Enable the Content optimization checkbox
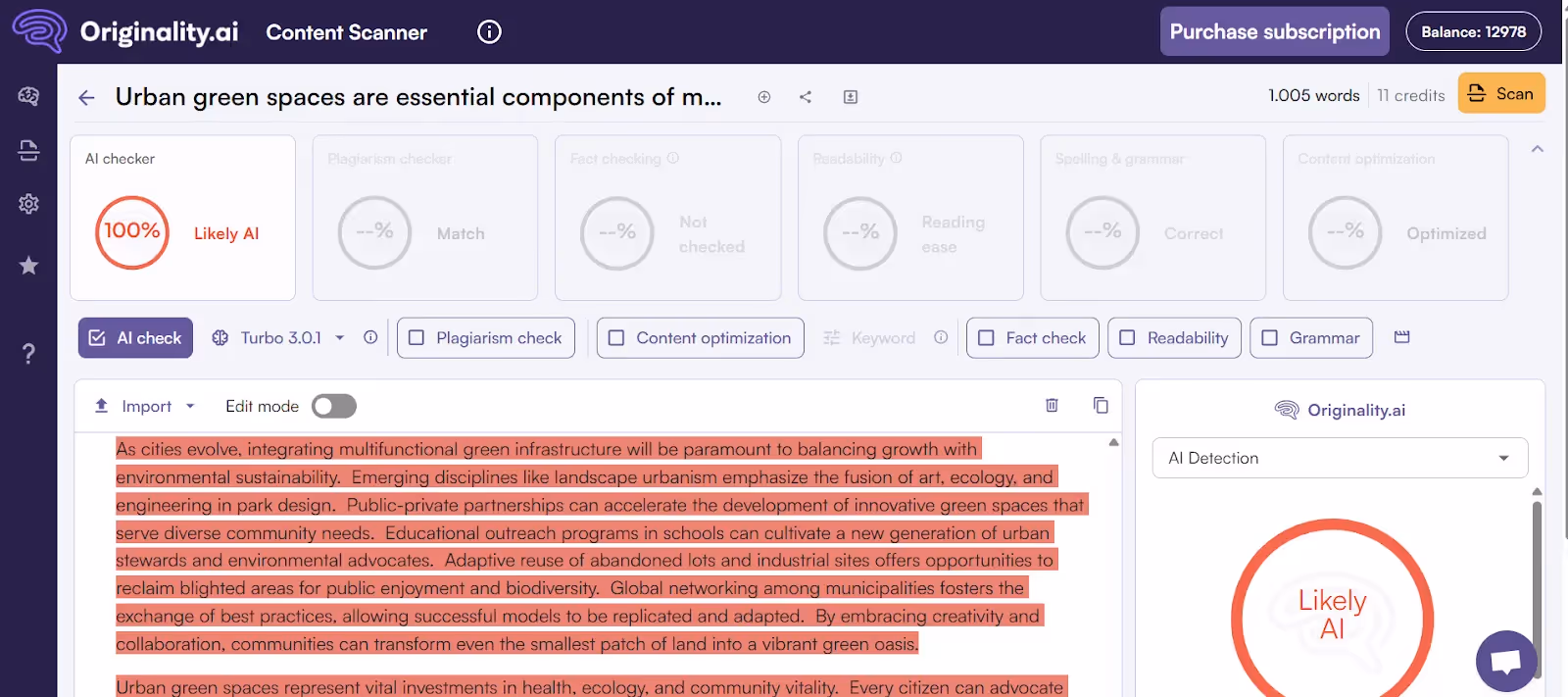The height and width of the screenshot is (697, 1568). (616, 337)
